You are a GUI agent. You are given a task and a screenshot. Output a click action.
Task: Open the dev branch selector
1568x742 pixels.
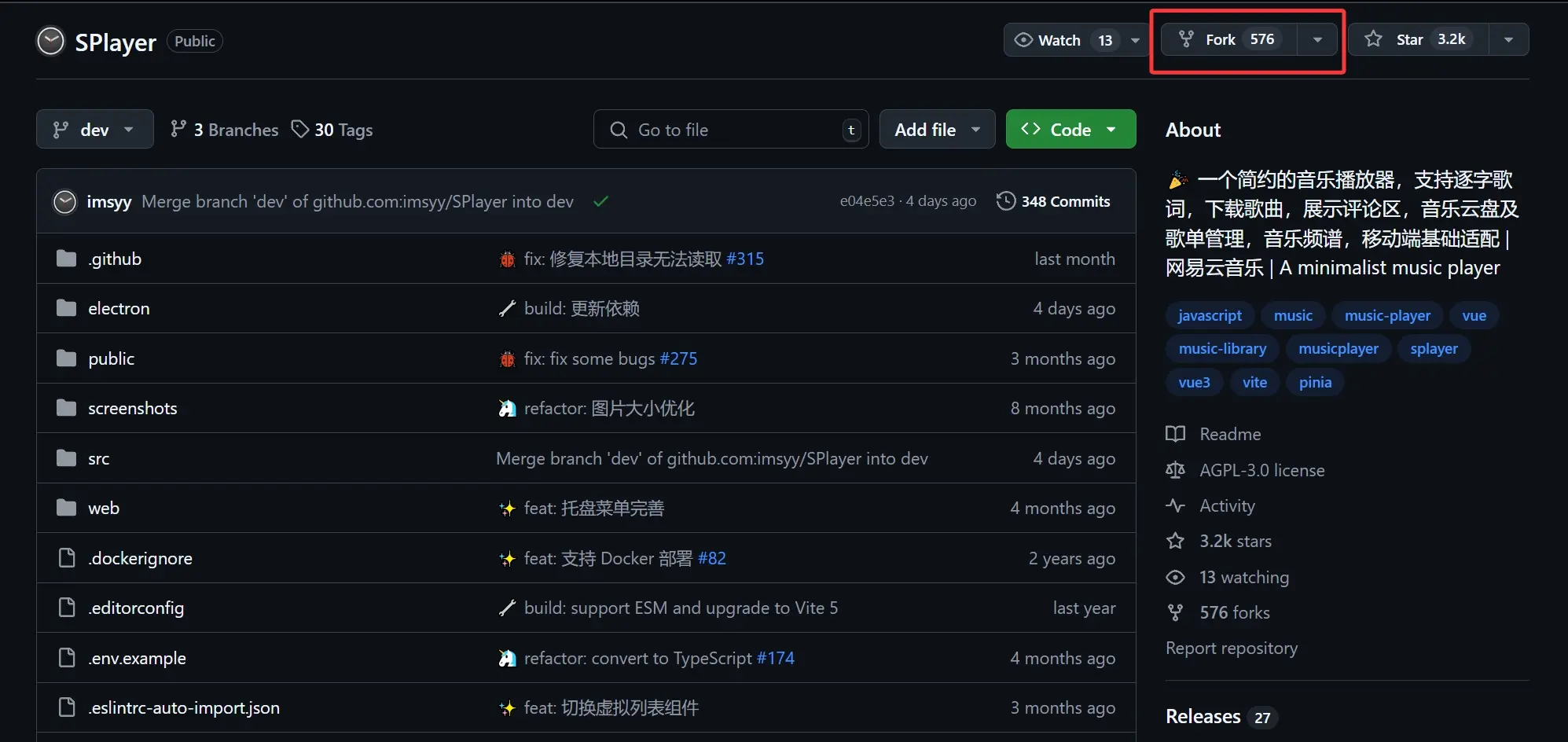[94, 129]
